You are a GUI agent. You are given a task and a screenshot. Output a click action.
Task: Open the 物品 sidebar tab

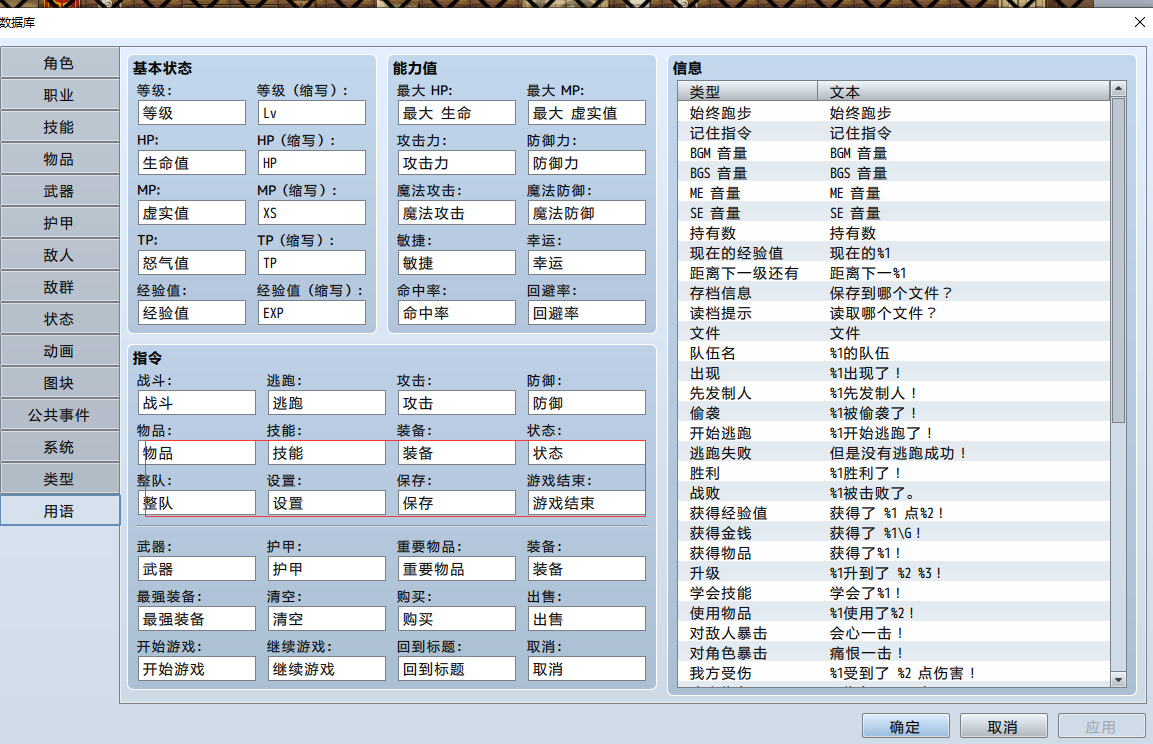[60, 159]
